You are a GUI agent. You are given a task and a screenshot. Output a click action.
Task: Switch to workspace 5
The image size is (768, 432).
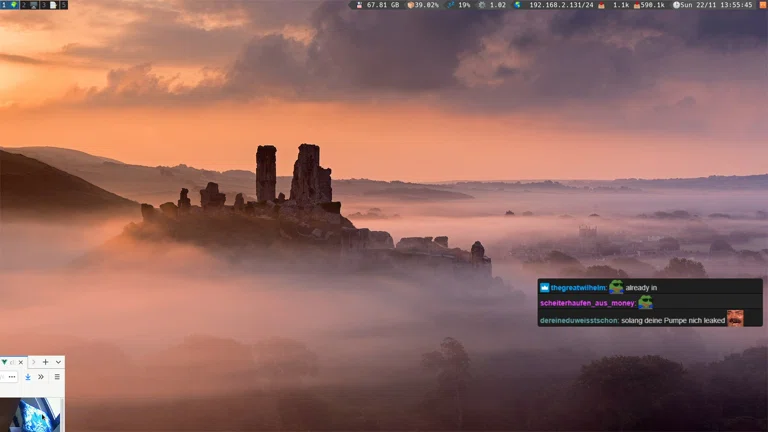pyautogui.click(x=63, y=5)
